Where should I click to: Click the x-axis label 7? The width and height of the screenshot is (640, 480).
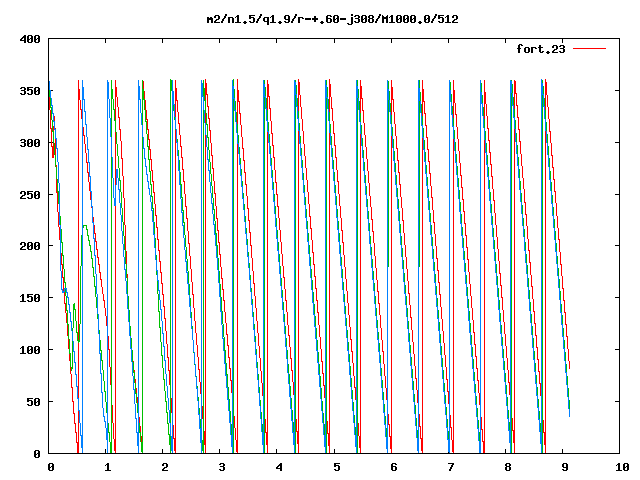tap(451, 467)
